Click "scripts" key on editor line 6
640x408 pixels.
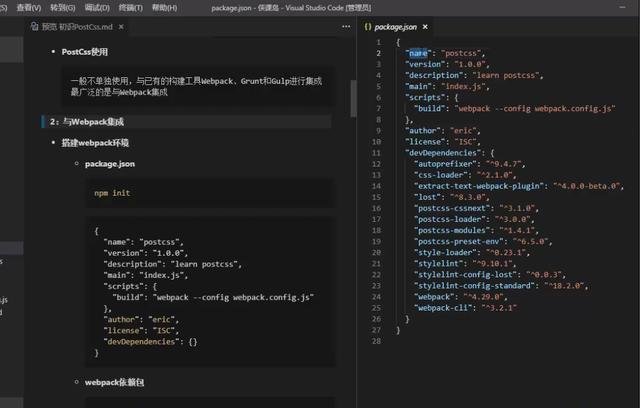pos(425,98)
